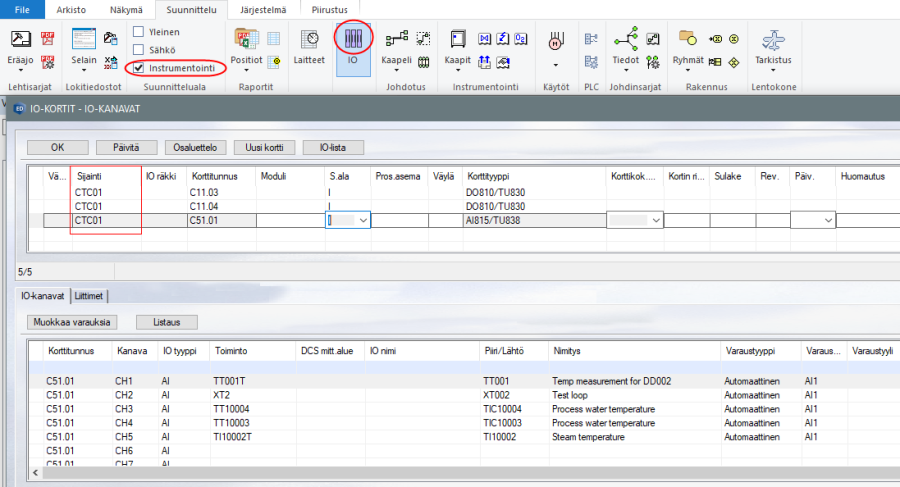Open the Päiv. dropdown in selected row

click(x=828, y=220)
